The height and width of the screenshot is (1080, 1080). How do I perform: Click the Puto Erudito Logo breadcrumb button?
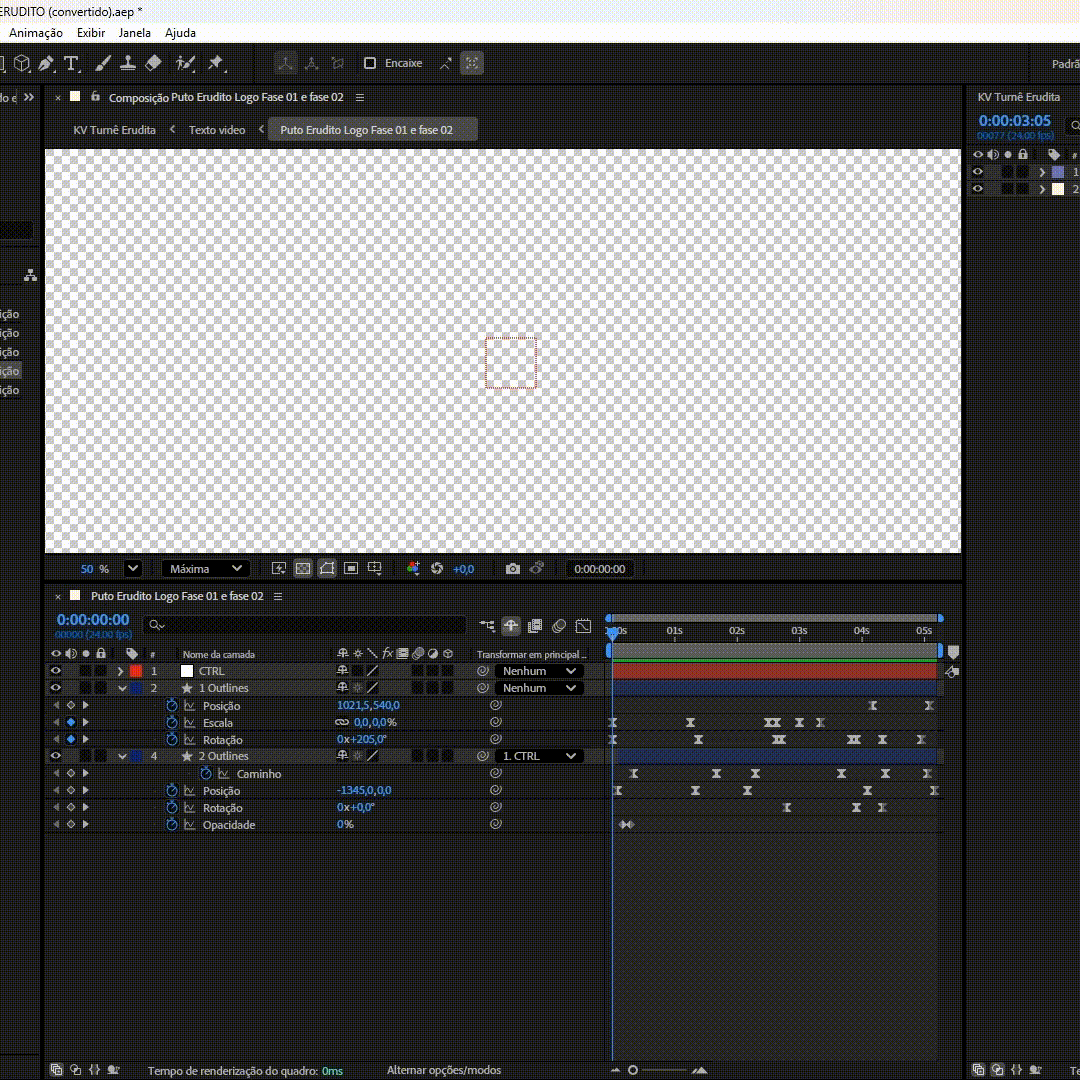[373, 129]
